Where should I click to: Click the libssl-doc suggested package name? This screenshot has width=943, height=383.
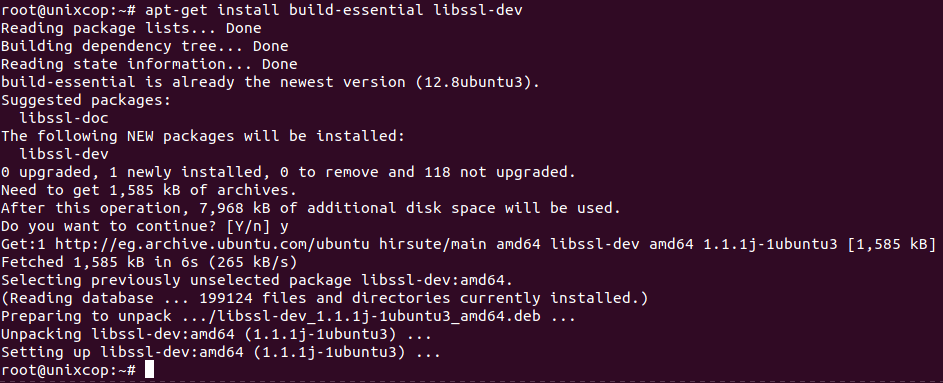pos(64,118)
